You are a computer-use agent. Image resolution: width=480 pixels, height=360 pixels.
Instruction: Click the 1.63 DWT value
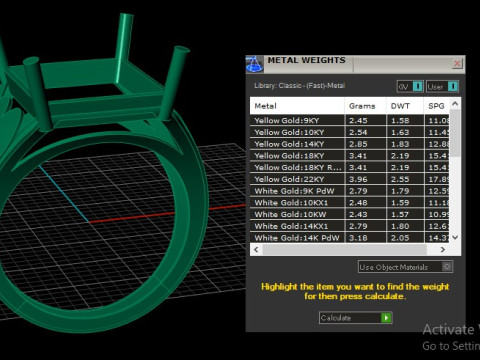coord(400,132)
